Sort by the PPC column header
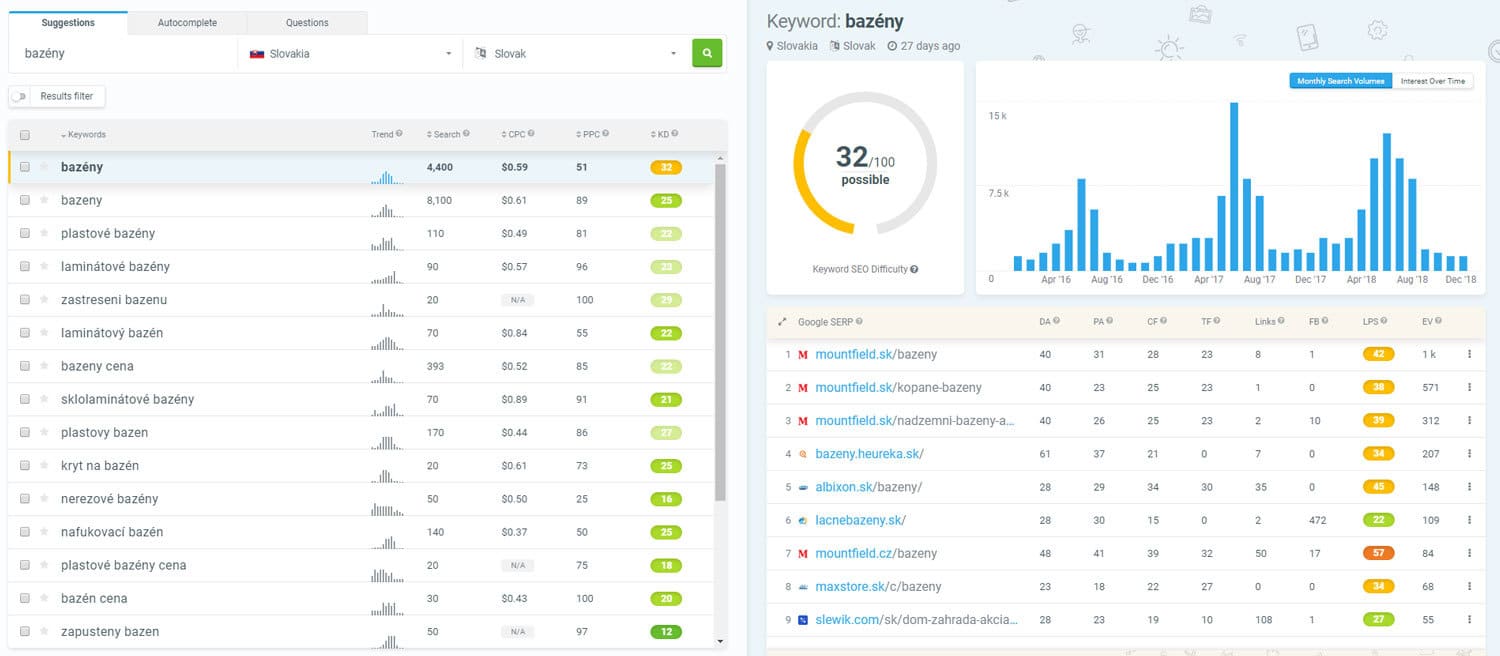Image resolution: width=1500 pixels, height=656 pixels. click(587, 134)
